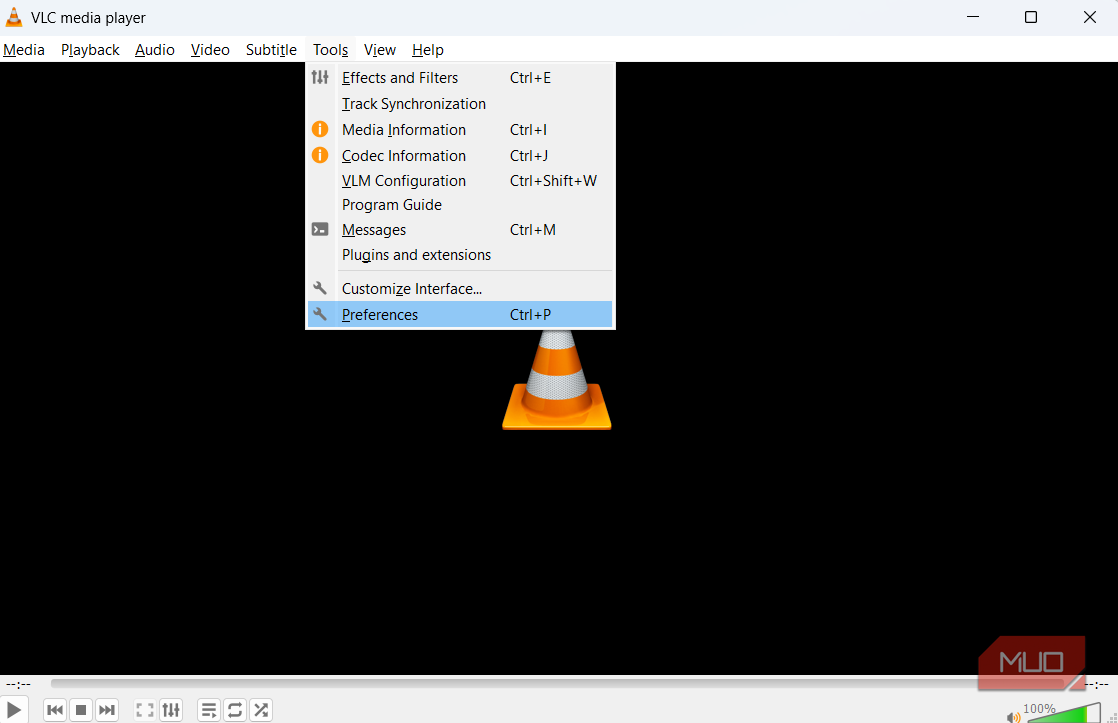Open the Video menu
The image size is (1118, 723).
point(210,50)
